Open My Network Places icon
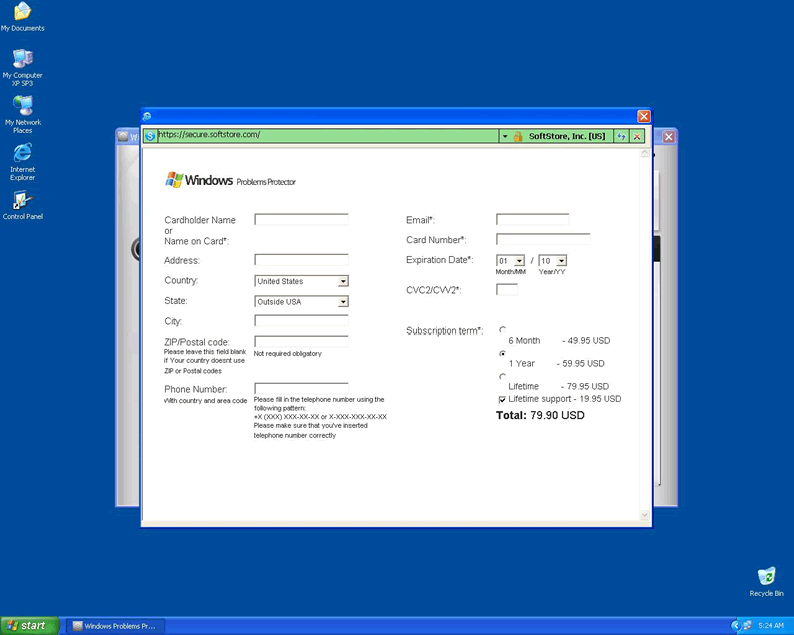Viewport: 794px width, 635px height. pyautogui.click(x=22, y=106)
